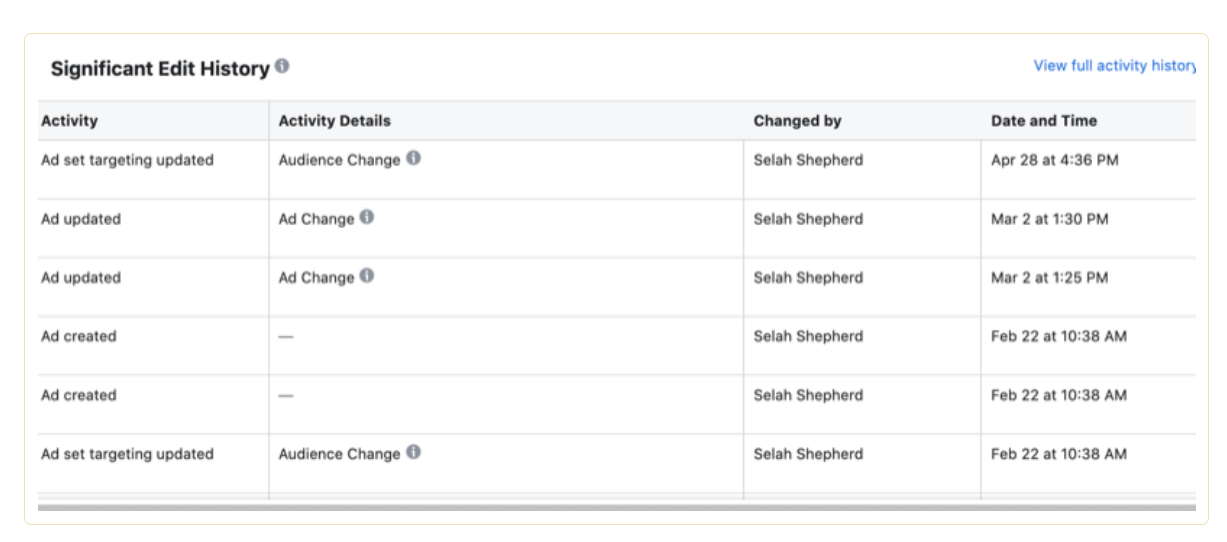Image resolution: width=1227 pixels, height=542 pixels.
Task: Click info icon beside Significant Edit History
Action: click(282, 67)
